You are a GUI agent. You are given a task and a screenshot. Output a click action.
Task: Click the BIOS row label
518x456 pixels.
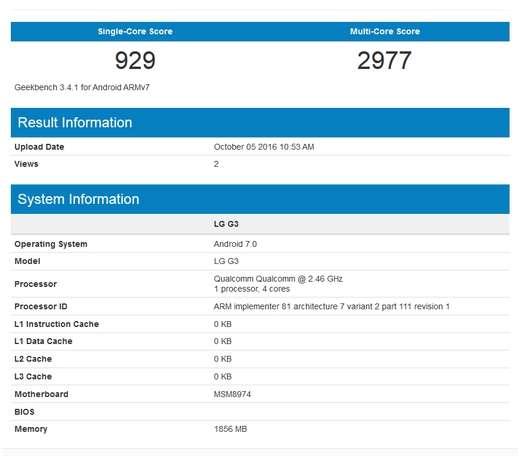[24, 412]
